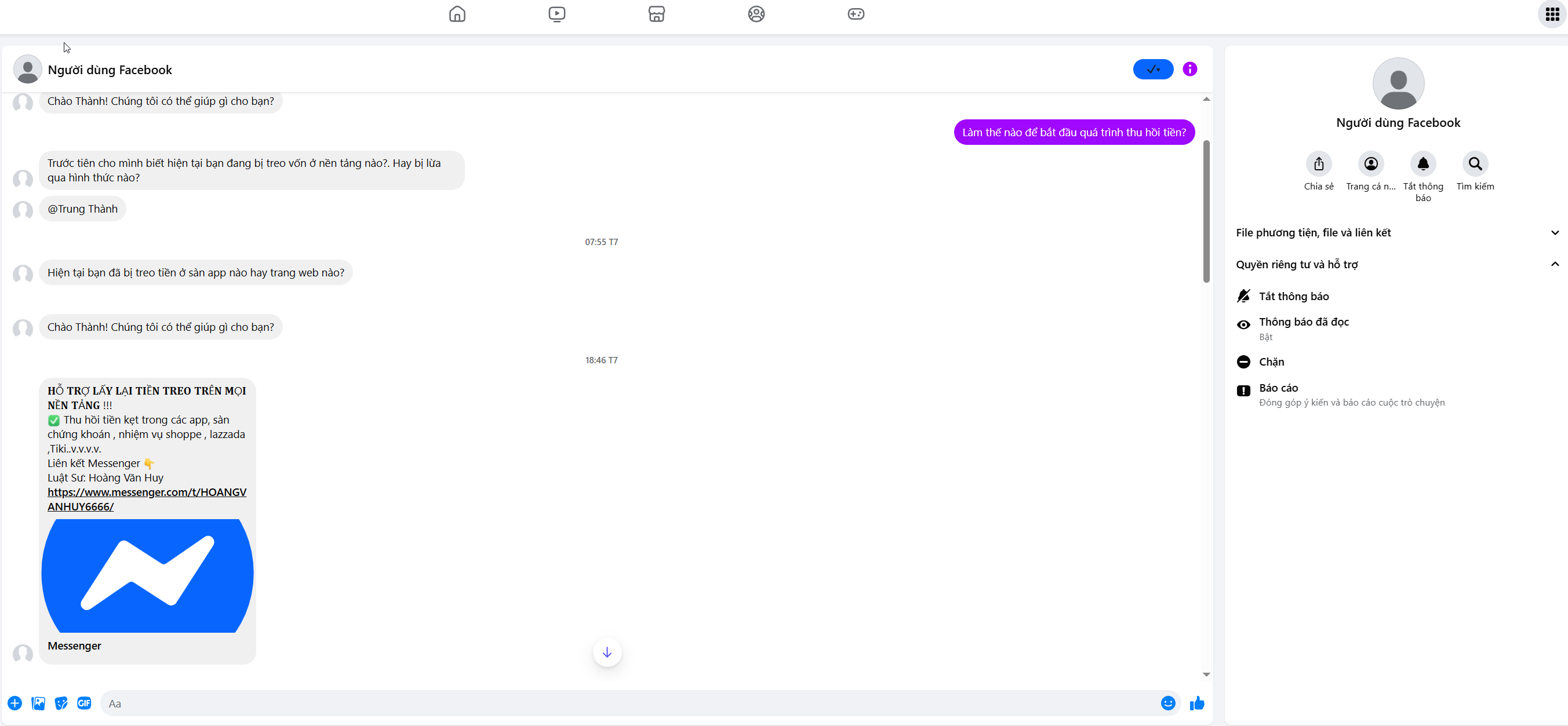
Task: Click the thumbs-up like icon
Action: [1196, 703]
